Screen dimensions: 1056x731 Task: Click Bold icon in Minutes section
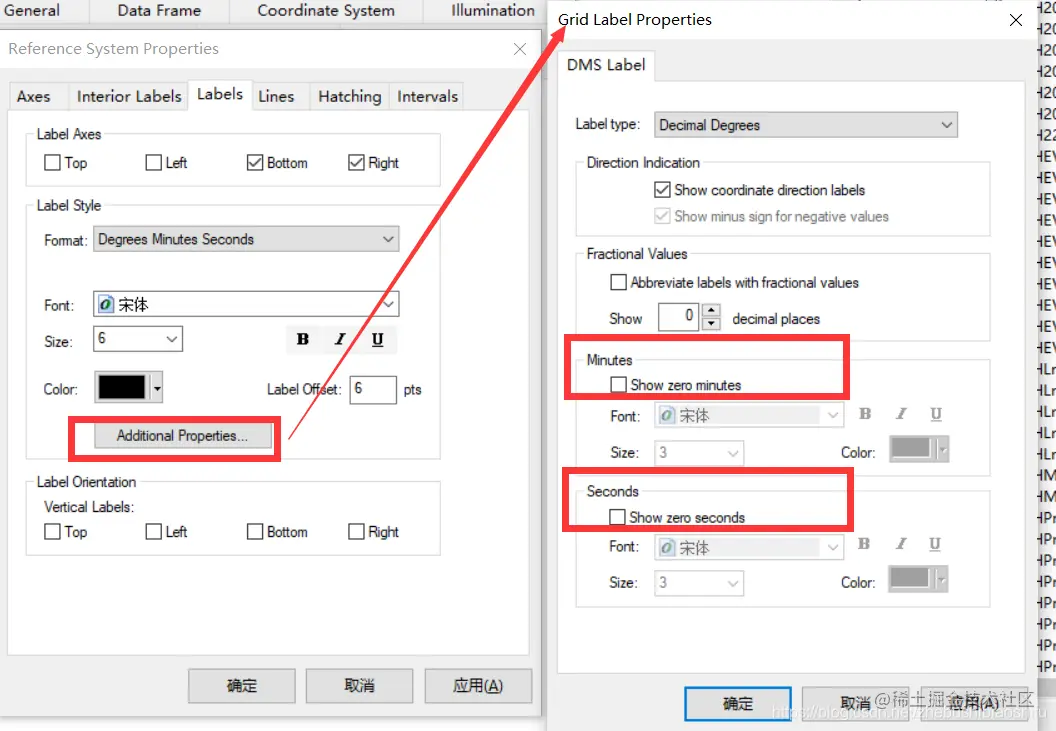[865, 414]
